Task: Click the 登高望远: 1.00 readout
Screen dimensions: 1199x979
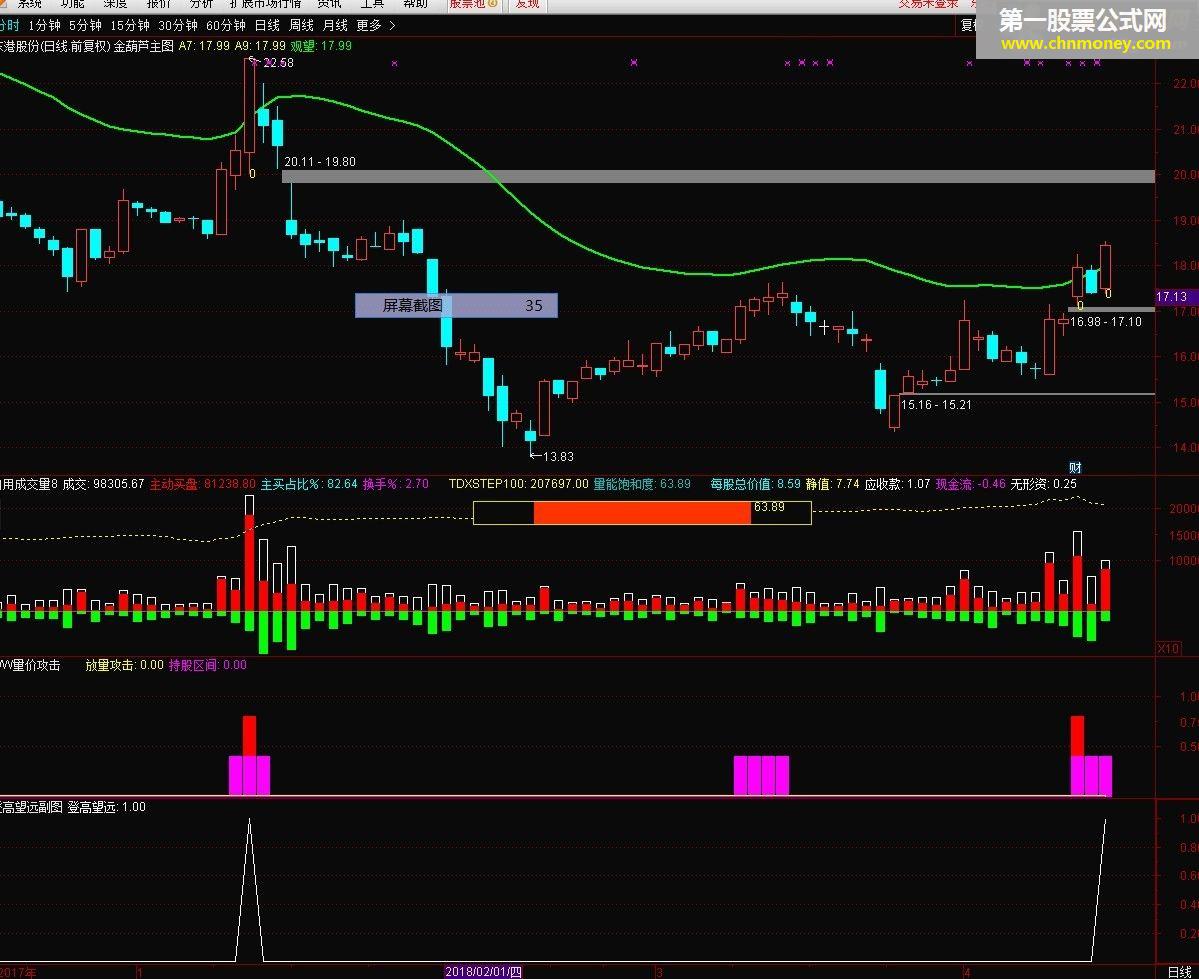Action: [107, 807]
